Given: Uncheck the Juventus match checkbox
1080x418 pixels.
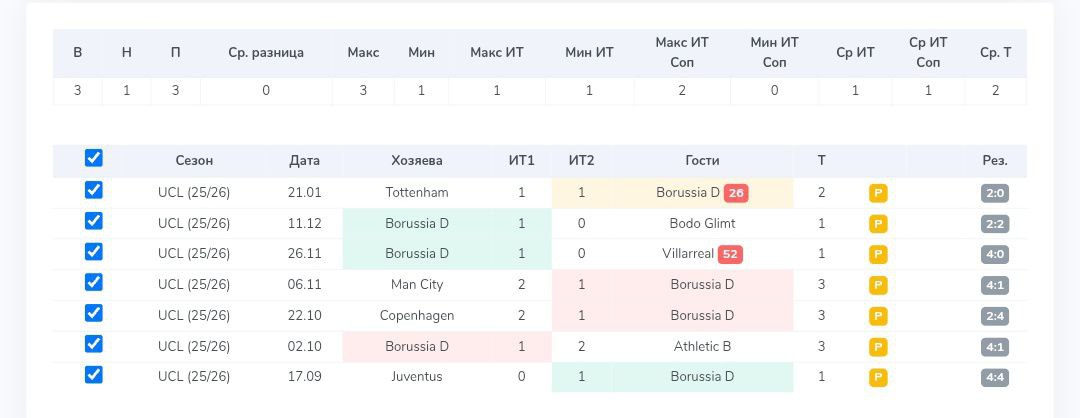Looking at the screenshot, I should (94, 375).
